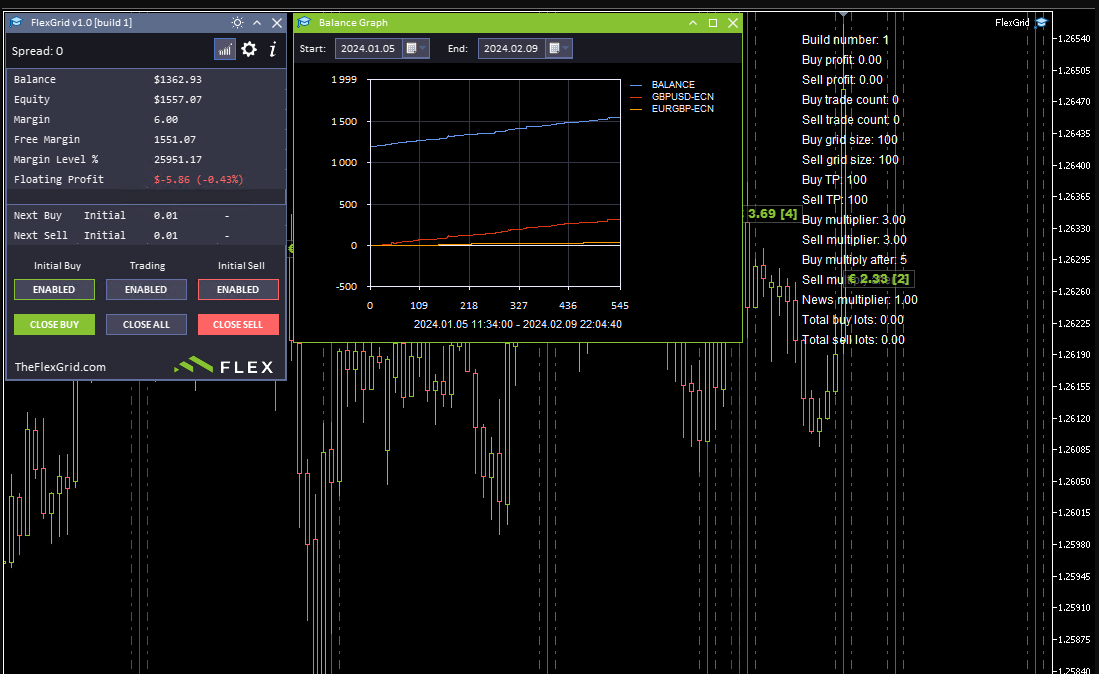Open FlexGrid settings via gear icon
This screenshot has height=674, width=1099.
(x=247, y=49)
